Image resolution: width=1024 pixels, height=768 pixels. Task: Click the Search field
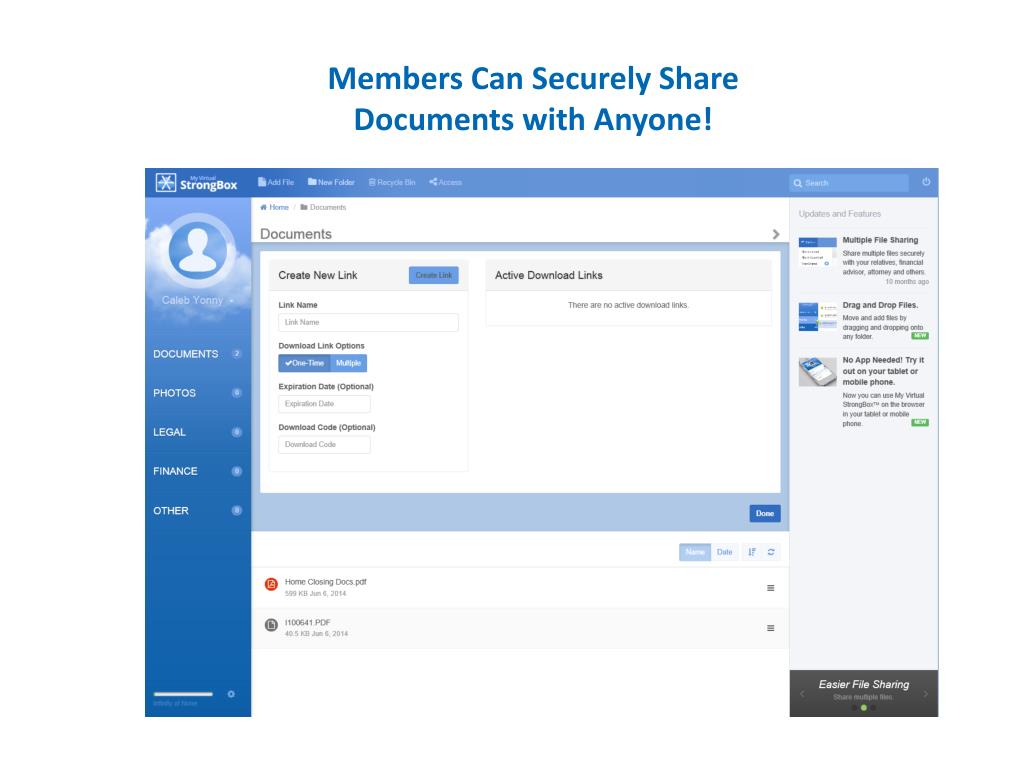pos(848,183)
